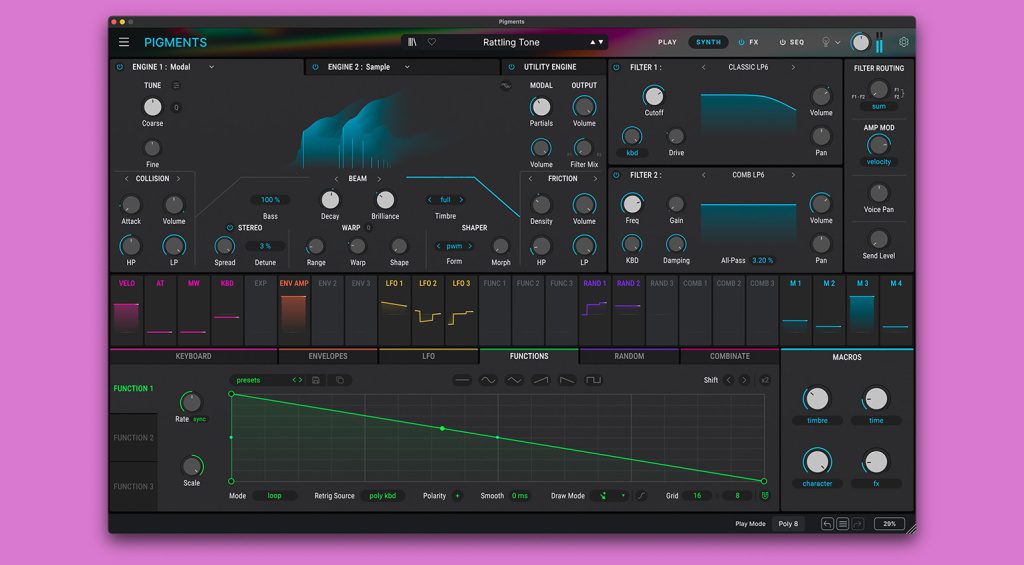Viewport: 1024px width, 565px height.
Task: Open Engine 2 Sample type dropdown
Action: (x=407, y=67)
